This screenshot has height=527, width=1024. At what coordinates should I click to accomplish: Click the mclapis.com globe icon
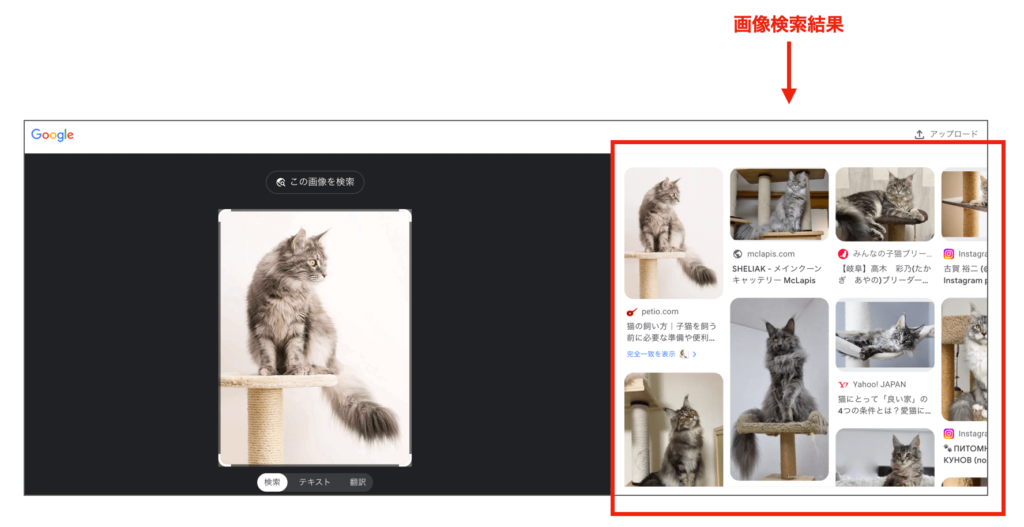737,254
